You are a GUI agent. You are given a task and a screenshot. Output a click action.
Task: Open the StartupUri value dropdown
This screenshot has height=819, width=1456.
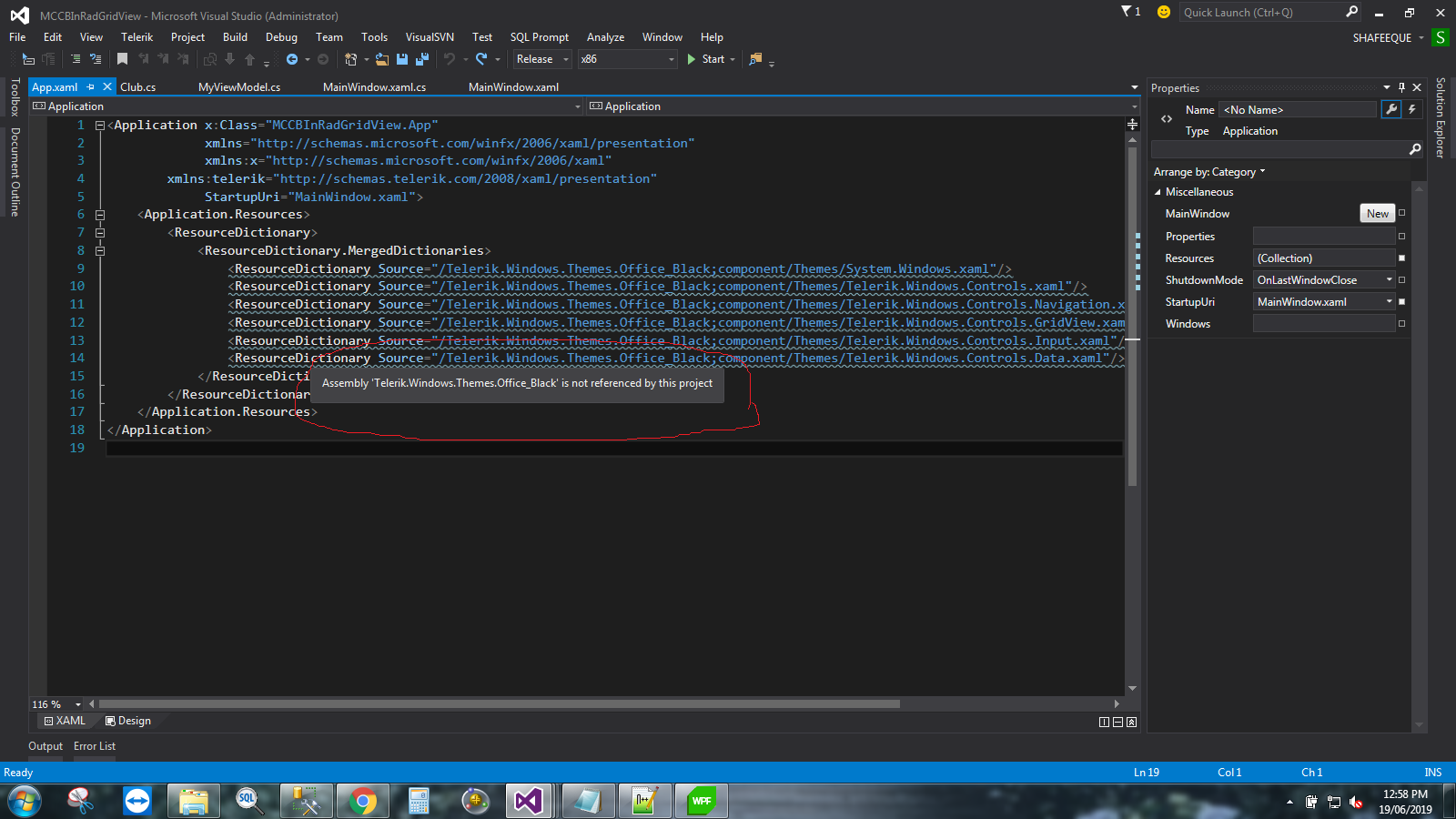tap(1390, 302)
